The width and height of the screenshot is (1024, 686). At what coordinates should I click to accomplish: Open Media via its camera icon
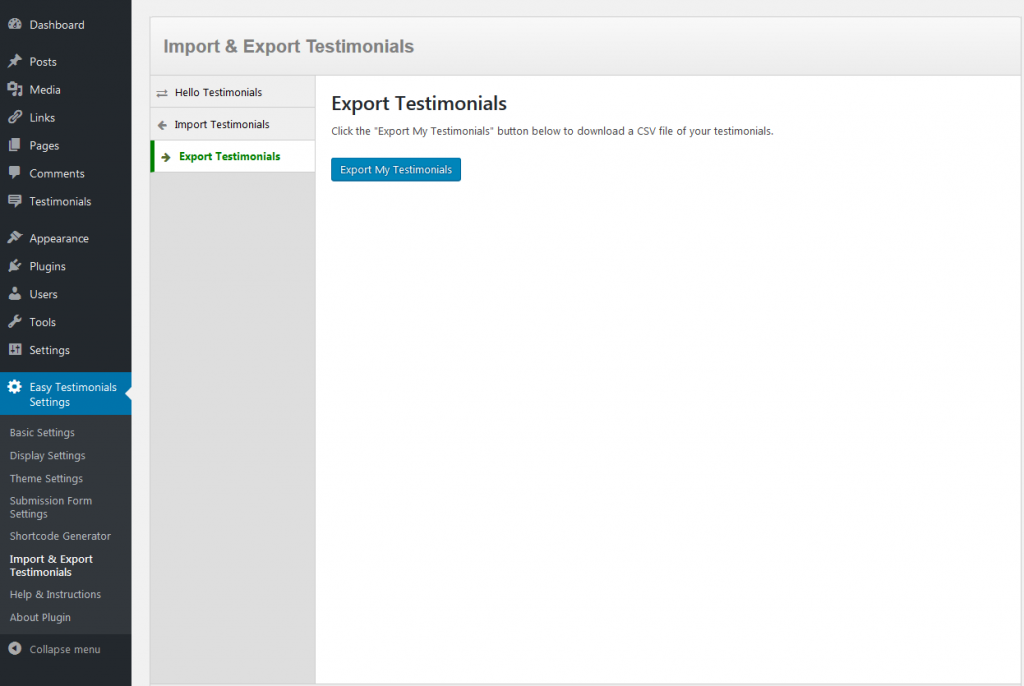(15, 89)
